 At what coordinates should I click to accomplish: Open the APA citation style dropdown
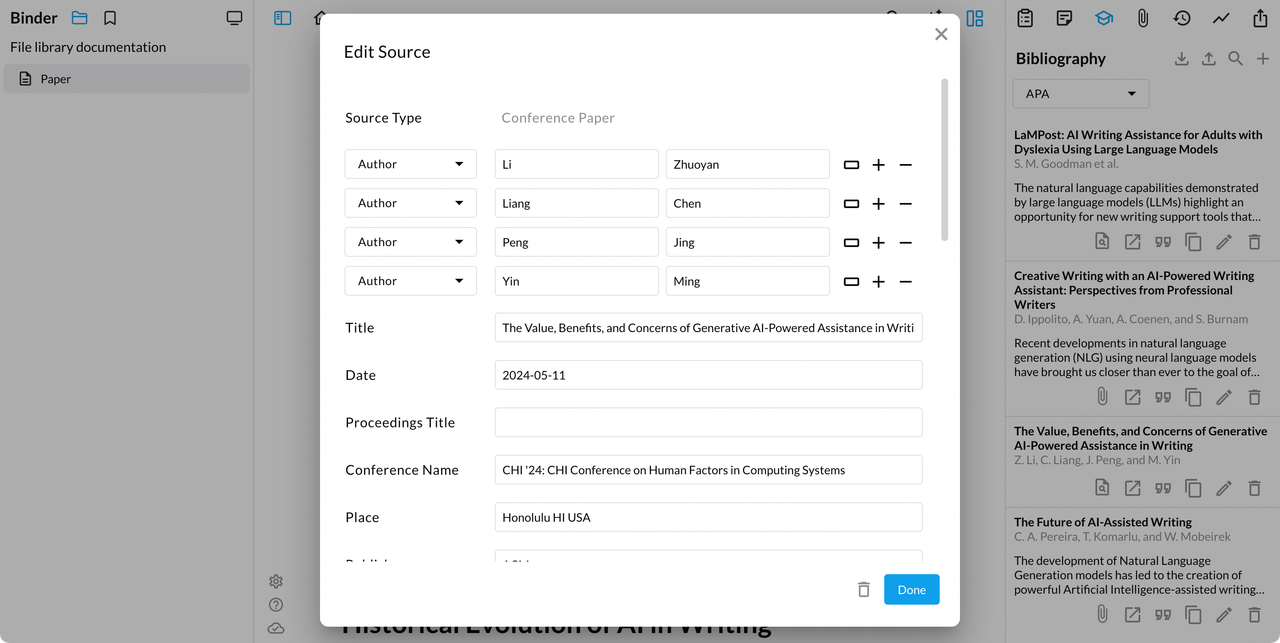1081,94
